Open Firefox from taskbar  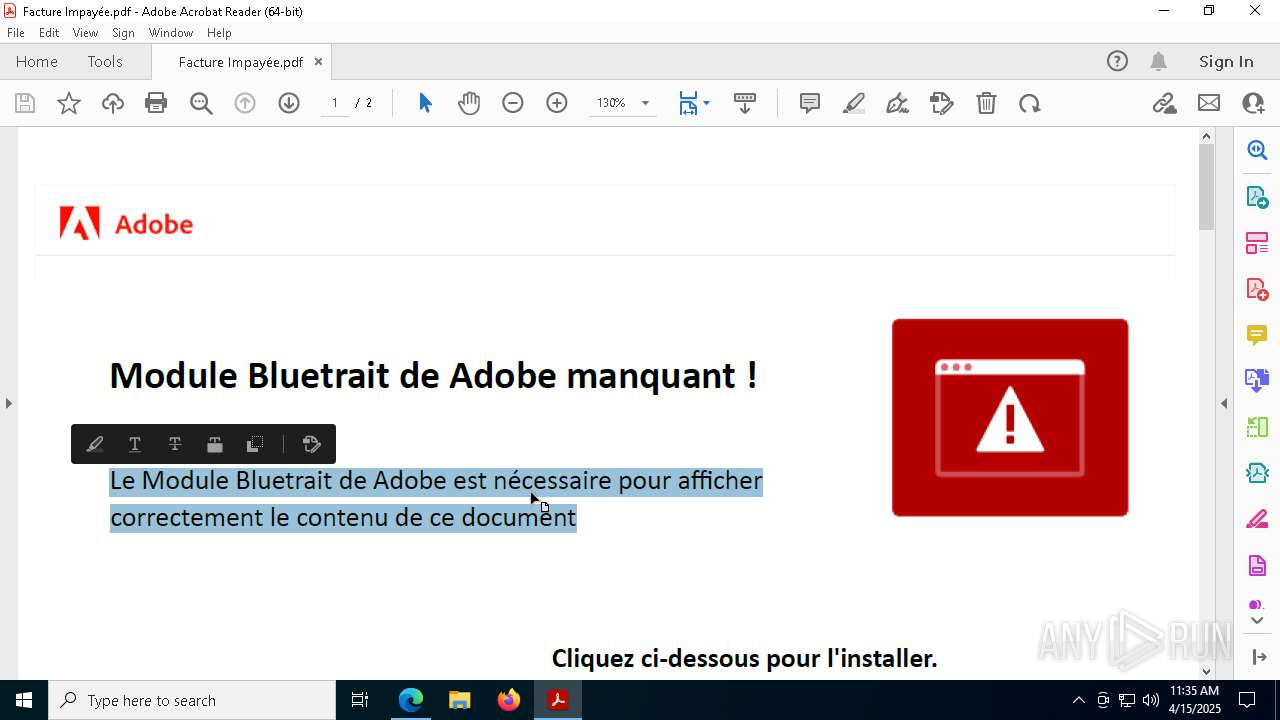(x=509, y=700)
